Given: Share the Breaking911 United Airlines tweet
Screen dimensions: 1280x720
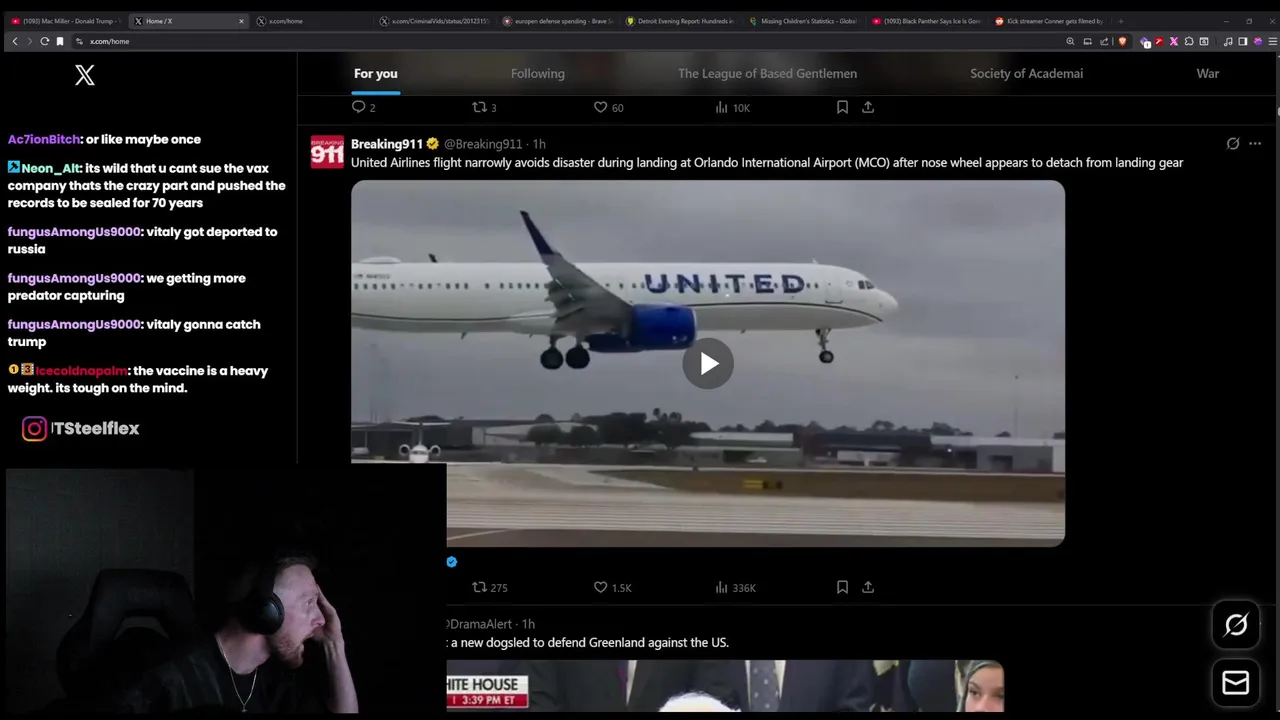Looking at the screenshot, I should point(868,587).
